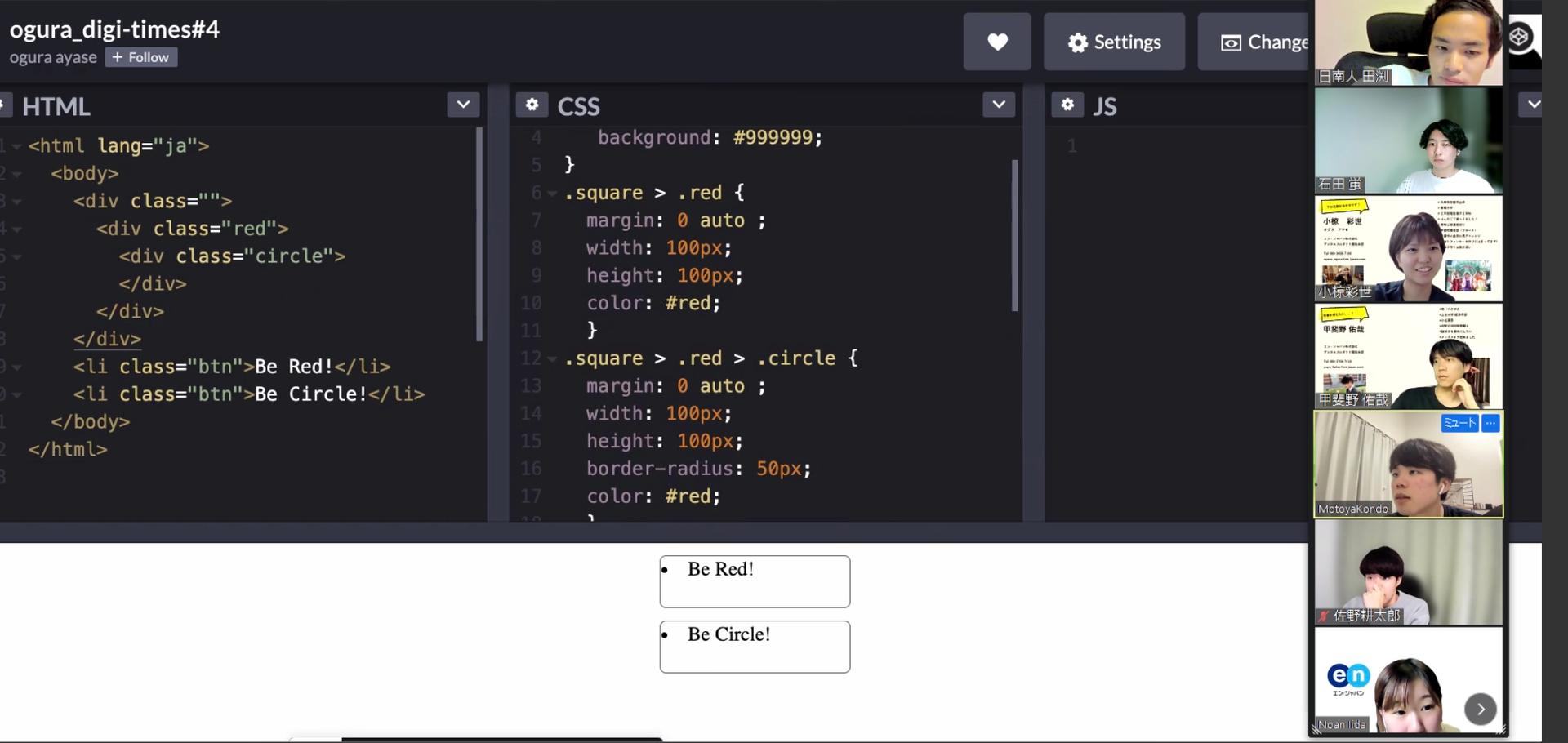Open the pen Settings

click(1114, 42)
